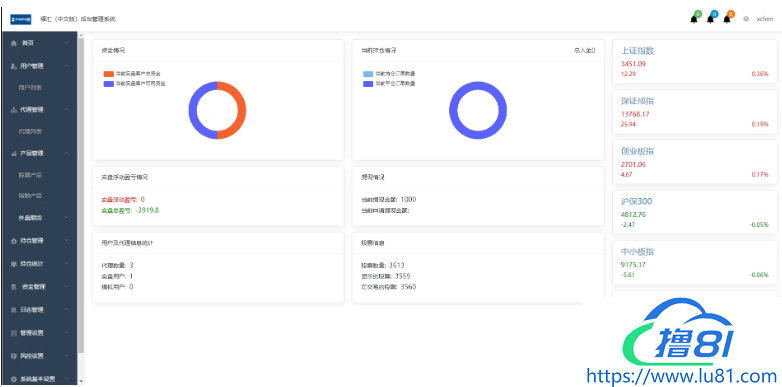The width and height of the screenshot is (782, 387).
Task: Expand the 持仓管理 chevron arrow
Action: (x=67, y=240)
